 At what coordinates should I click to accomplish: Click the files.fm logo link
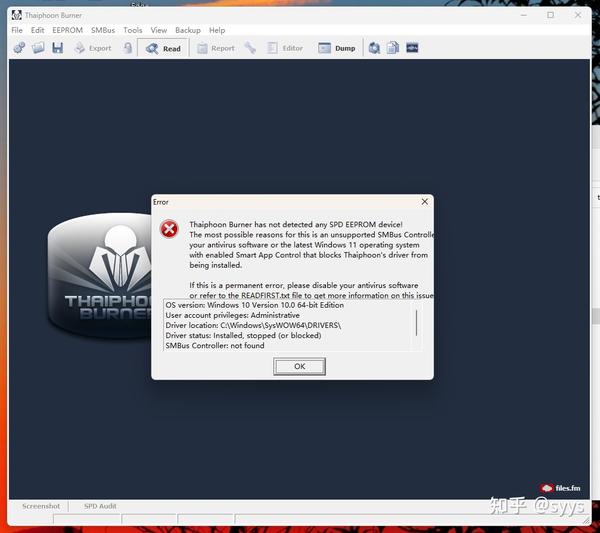561,488
